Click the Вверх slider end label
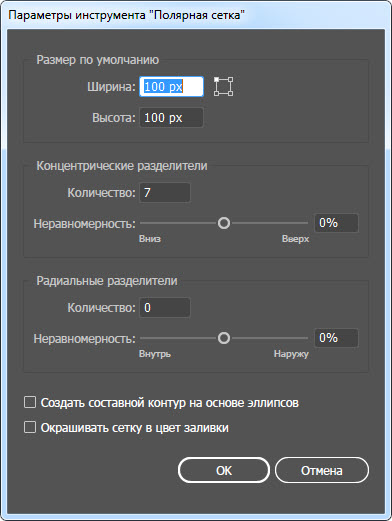 295,239
